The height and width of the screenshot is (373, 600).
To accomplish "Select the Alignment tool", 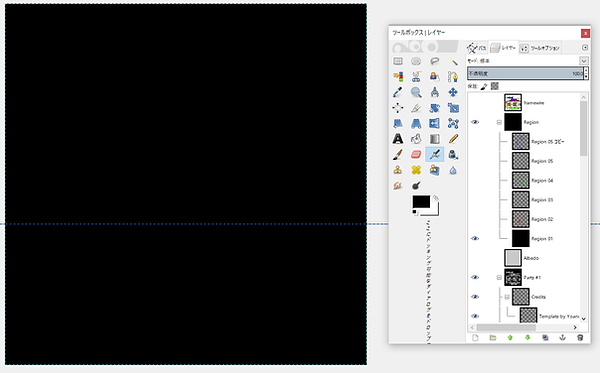I will (x=398, y=108).
